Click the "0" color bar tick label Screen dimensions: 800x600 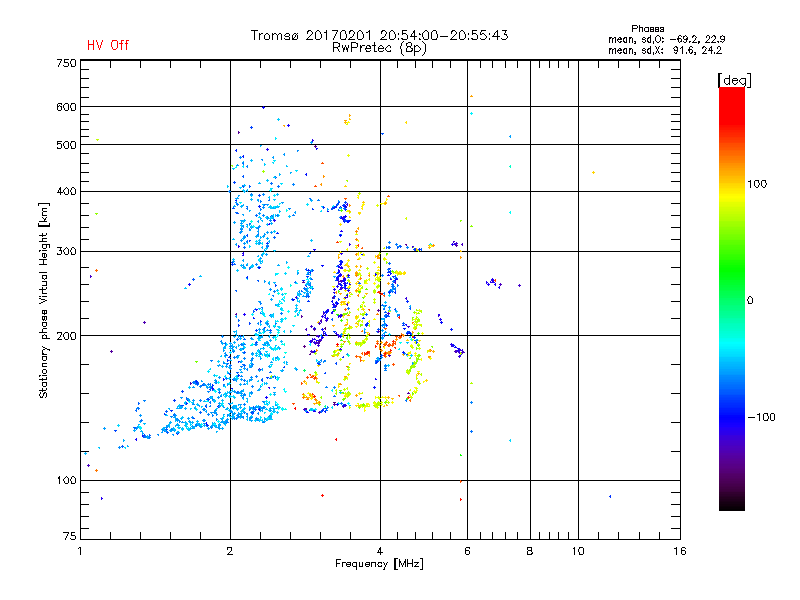click(750, 301)
